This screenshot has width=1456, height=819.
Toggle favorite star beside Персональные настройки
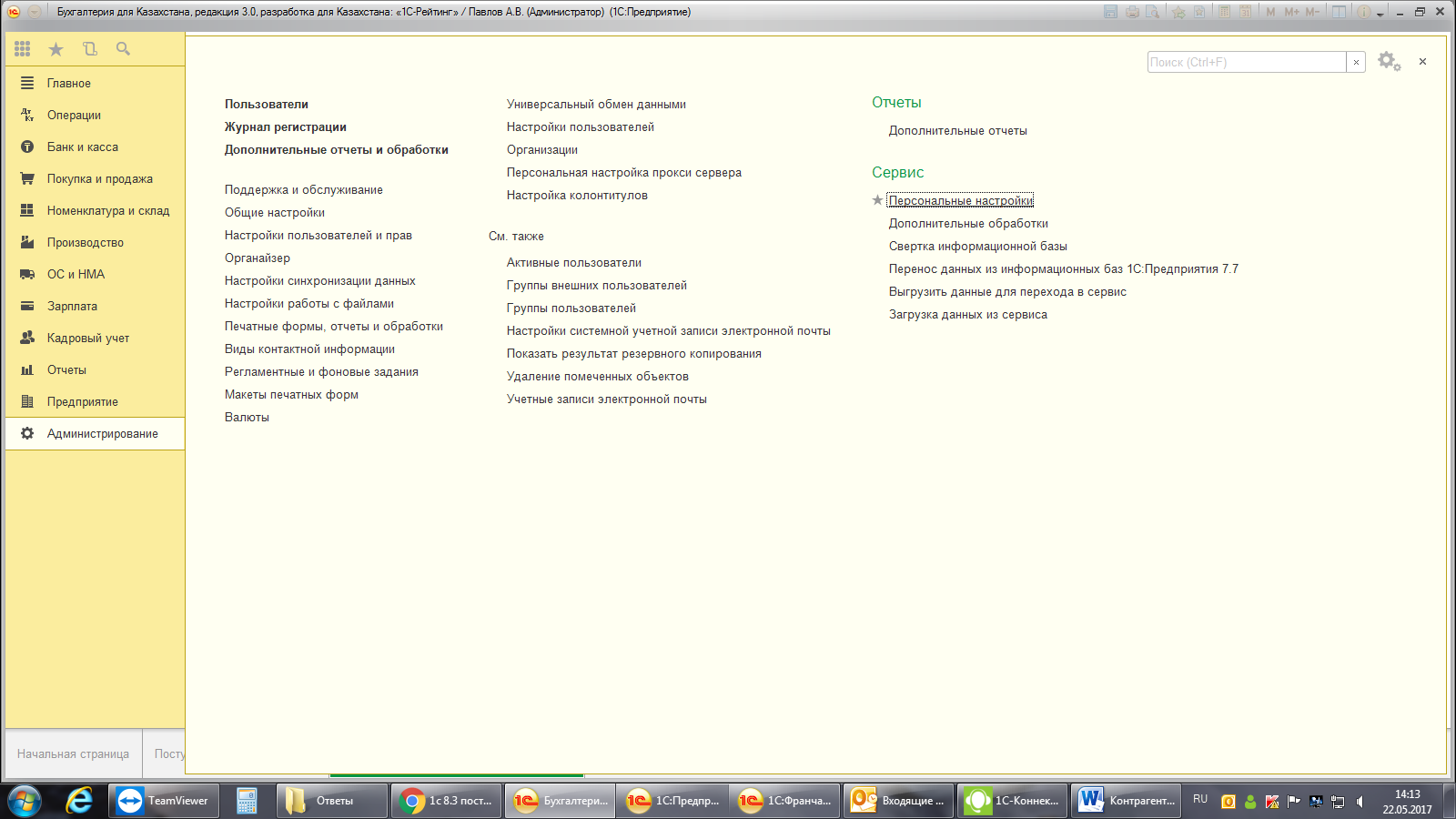[877, 200]
